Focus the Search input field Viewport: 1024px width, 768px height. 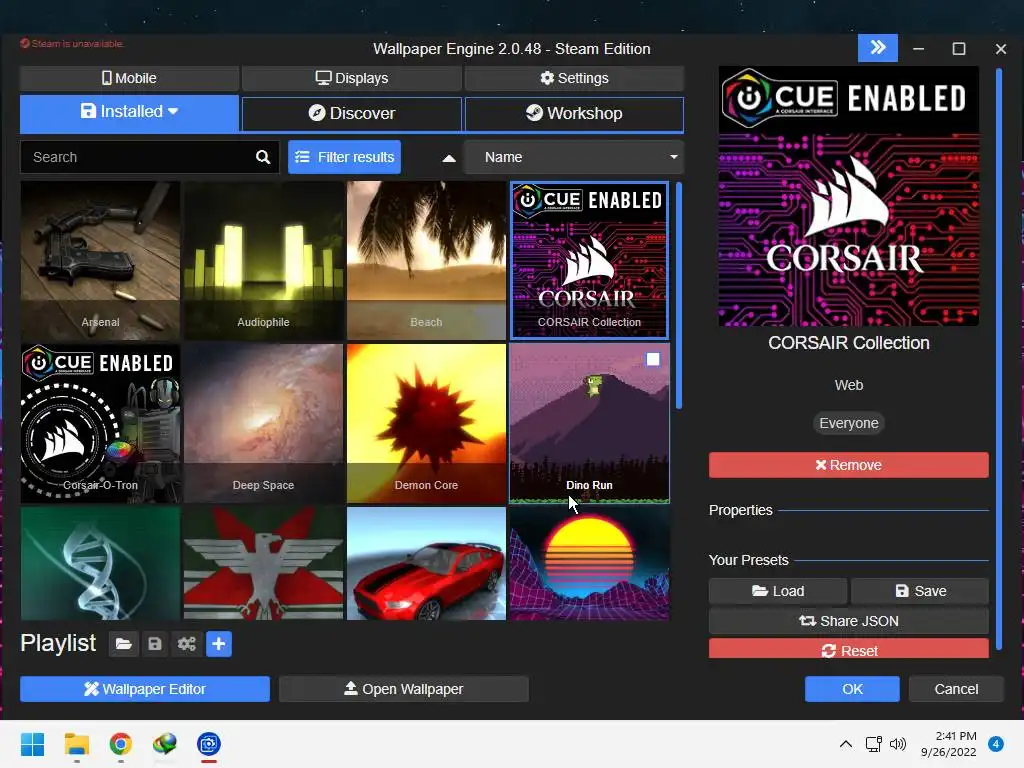pos(150,157)
